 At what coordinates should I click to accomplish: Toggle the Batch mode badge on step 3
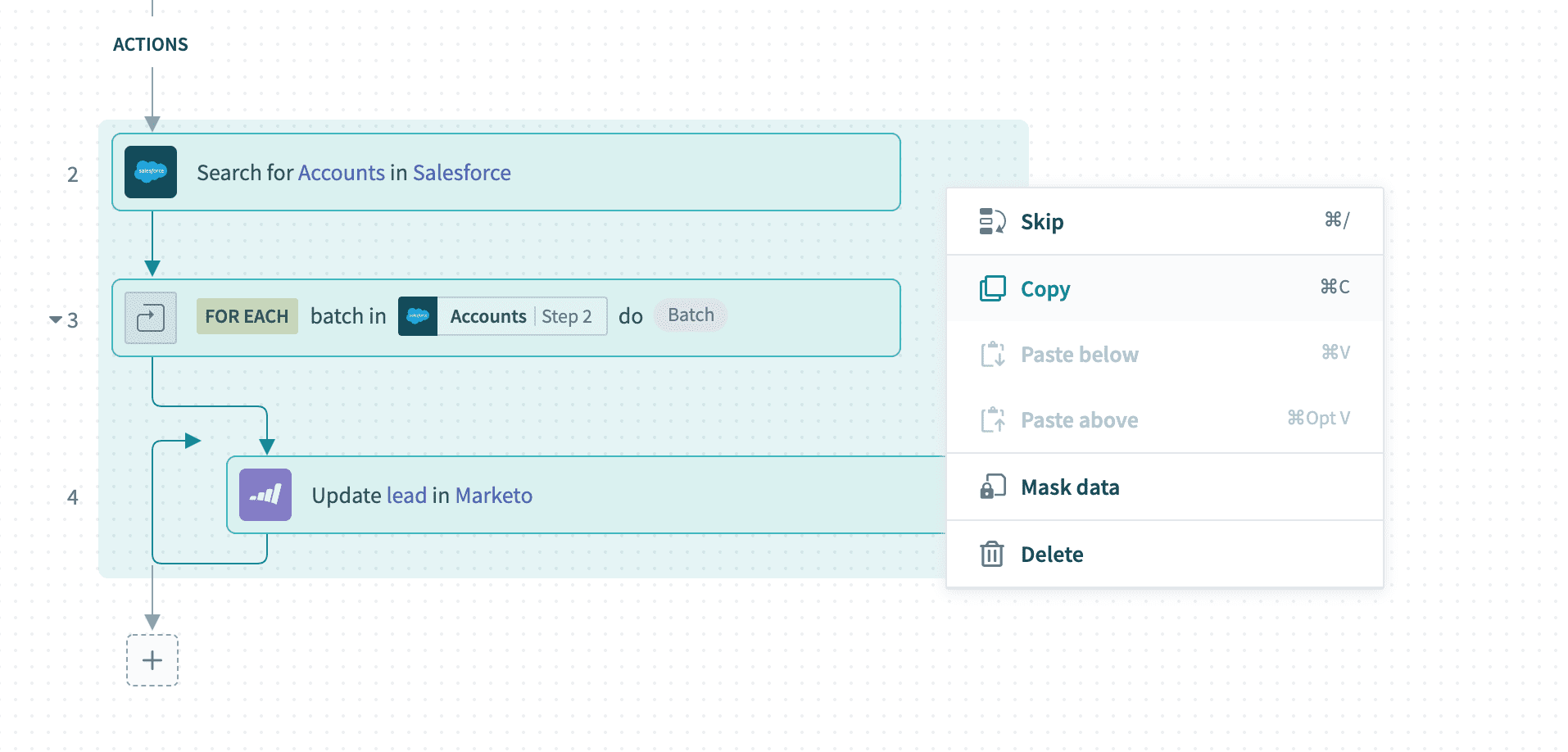tap(690, 315)
